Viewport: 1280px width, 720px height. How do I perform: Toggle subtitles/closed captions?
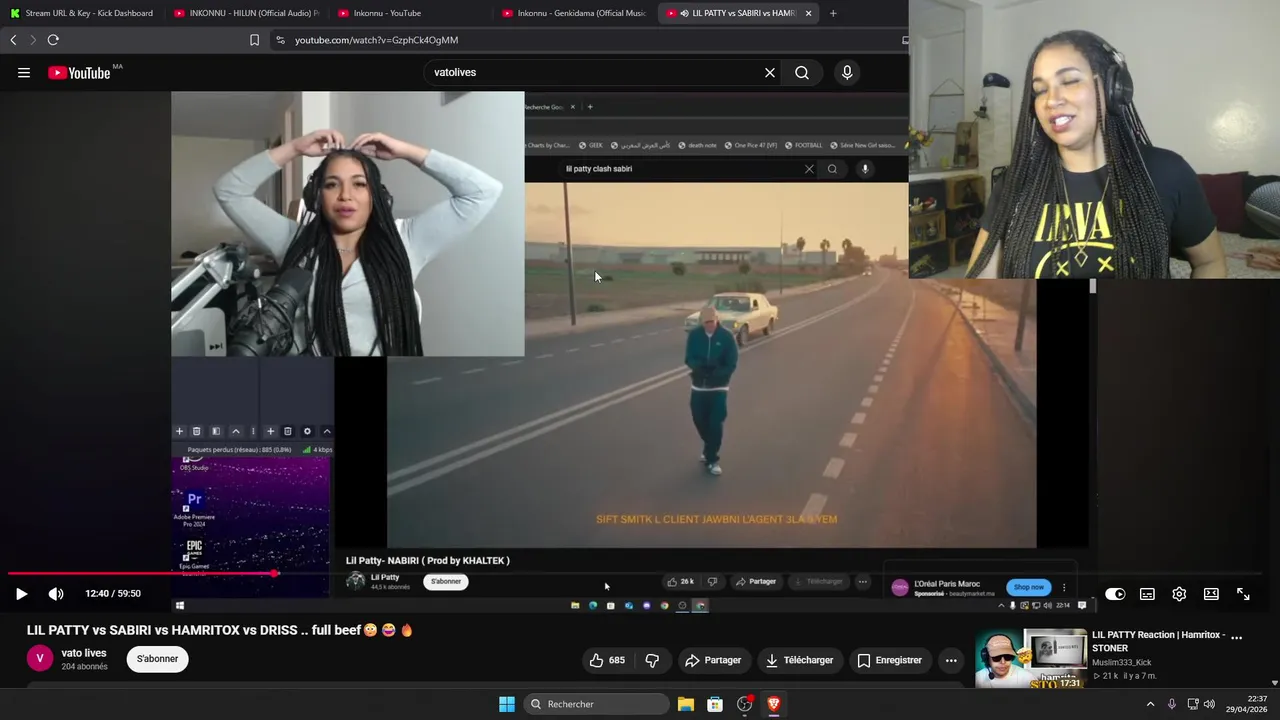[x=1147, y=594]
